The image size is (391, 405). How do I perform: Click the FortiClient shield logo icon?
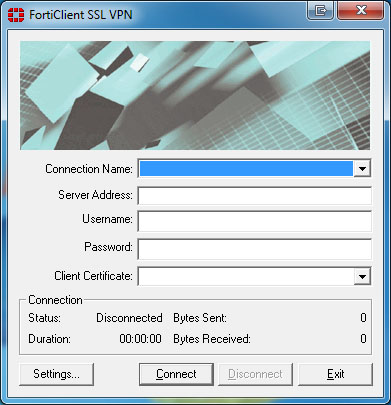coord(16,15)
